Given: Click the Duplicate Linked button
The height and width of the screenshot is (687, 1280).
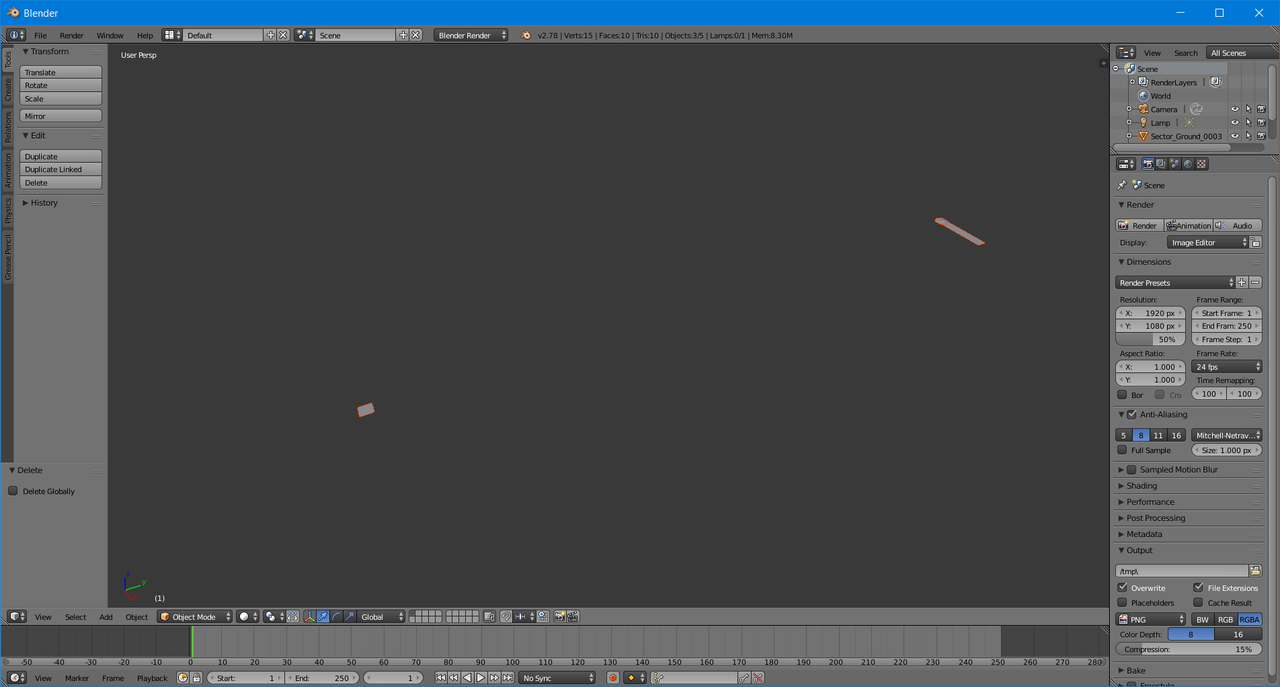Looking at the screenshot, I should pos(61,169).
